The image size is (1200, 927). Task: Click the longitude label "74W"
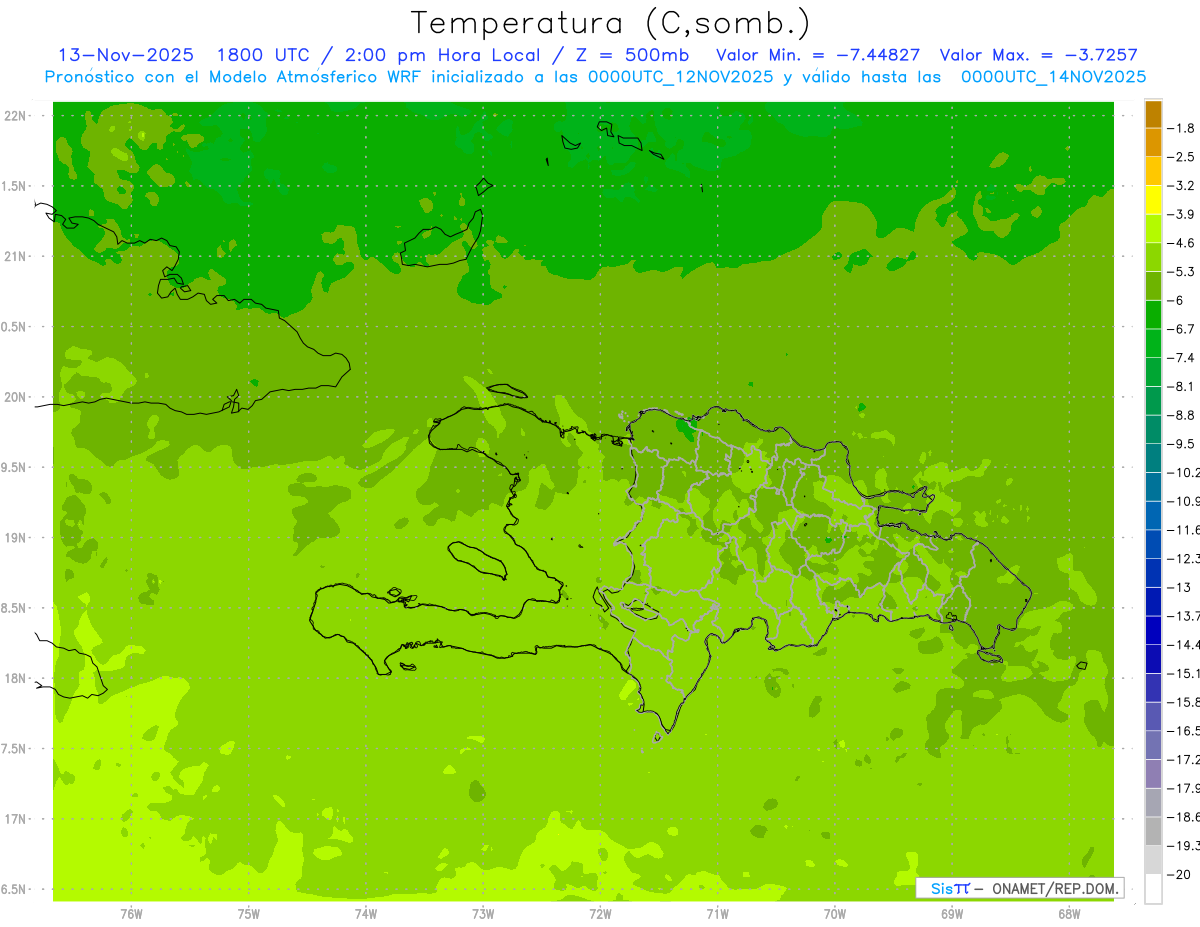366,914
